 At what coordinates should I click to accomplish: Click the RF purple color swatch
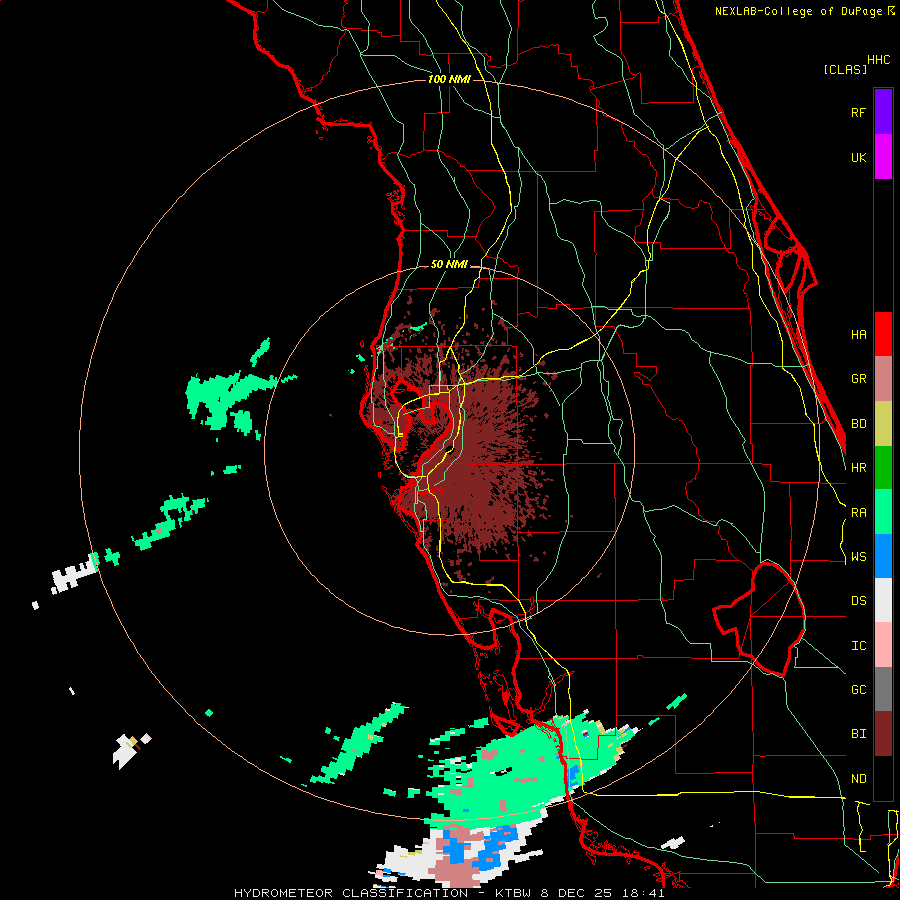pyautogui.click(x=883, y=112)
